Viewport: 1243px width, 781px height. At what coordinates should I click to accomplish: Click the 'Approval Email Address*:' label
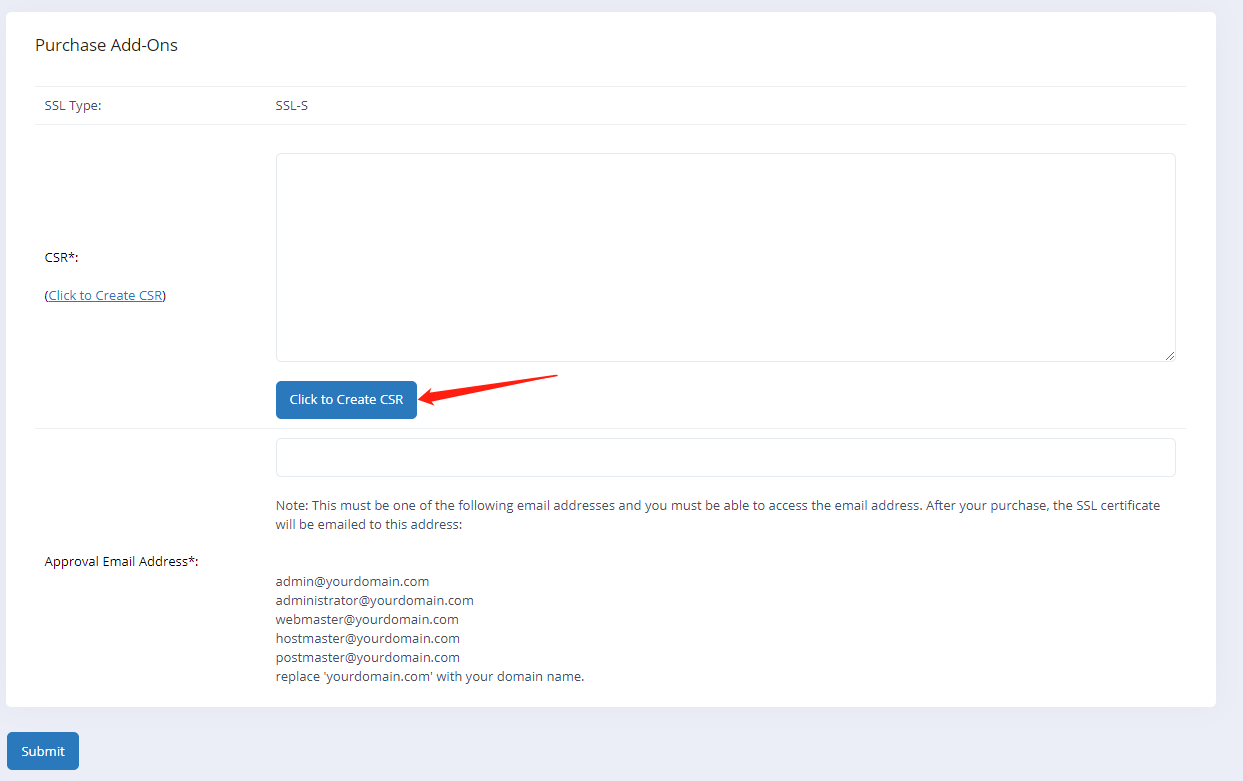pos(121,561)
